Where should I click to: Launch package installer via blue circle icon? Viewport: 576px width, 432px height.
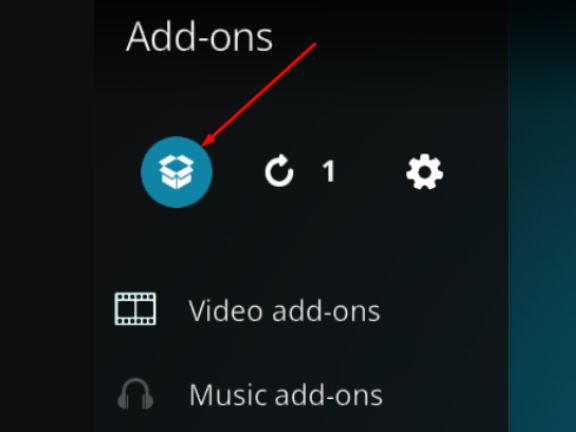177,172
